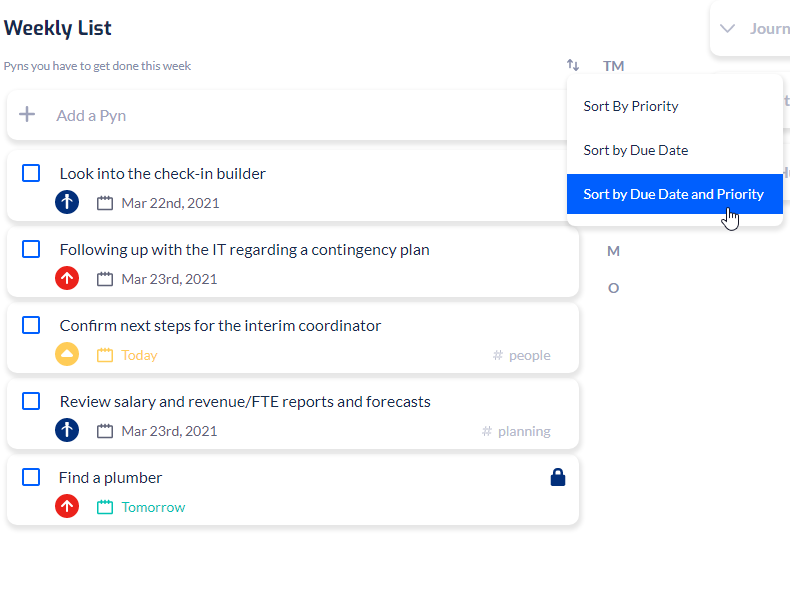Click the lock icon on Find a plumber
This screenshot has height=609, width=790.
[x=558, y=477]
